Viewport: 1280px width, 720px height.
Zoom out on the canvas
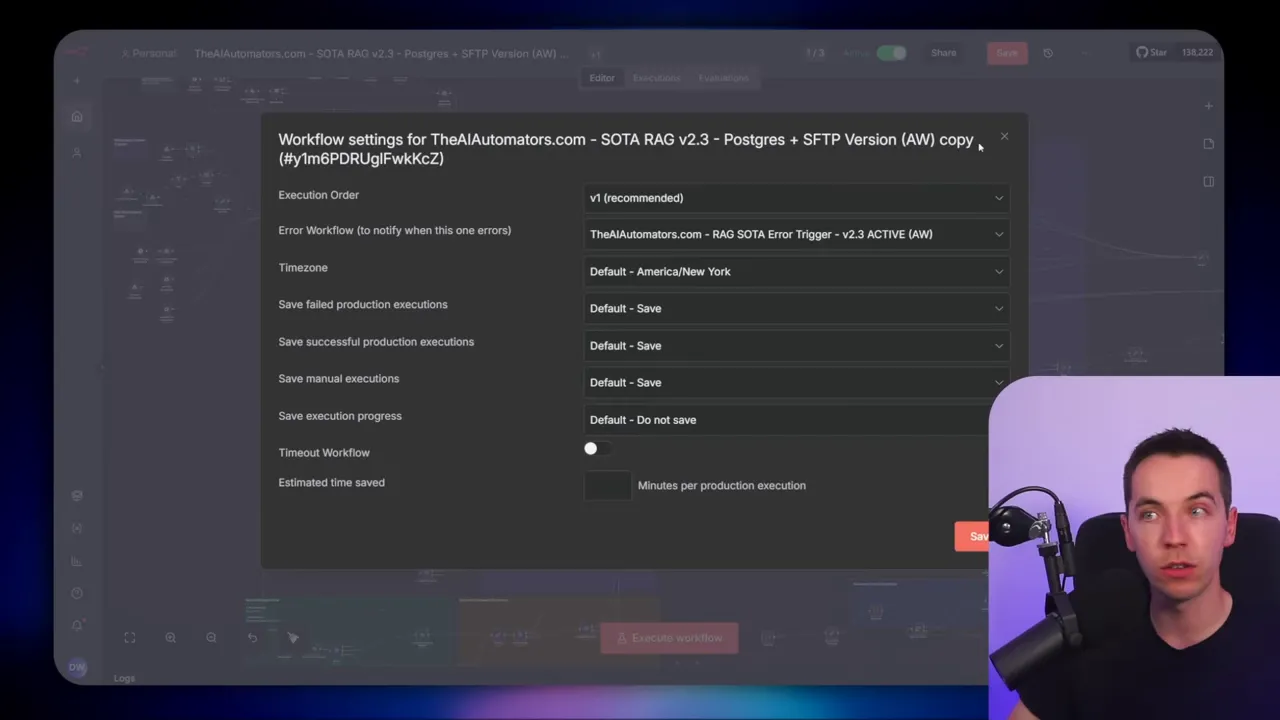211,638
